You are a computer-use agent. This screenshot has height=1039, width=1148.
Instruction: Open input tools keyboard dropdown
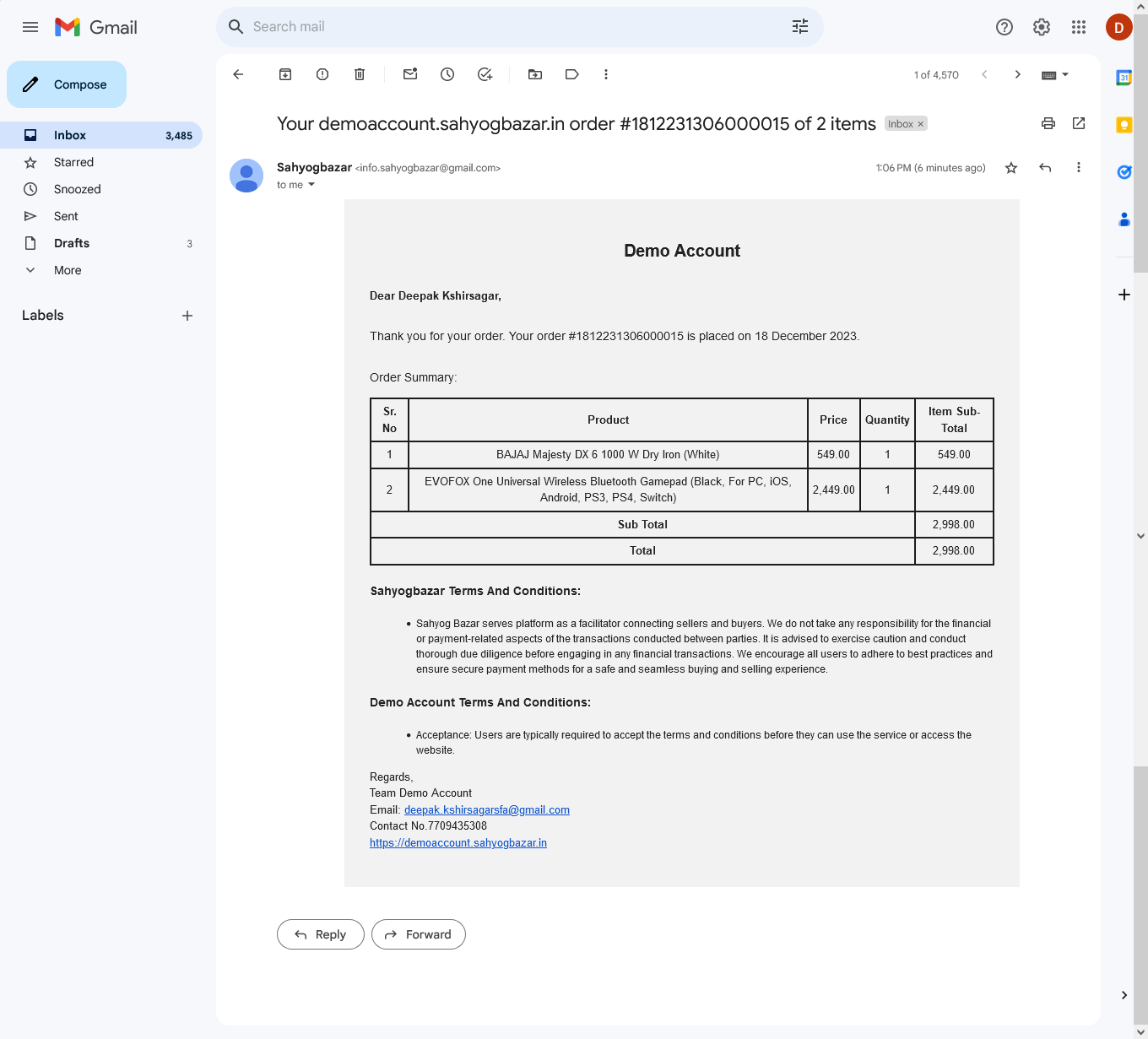click(x=1055, y=74)
